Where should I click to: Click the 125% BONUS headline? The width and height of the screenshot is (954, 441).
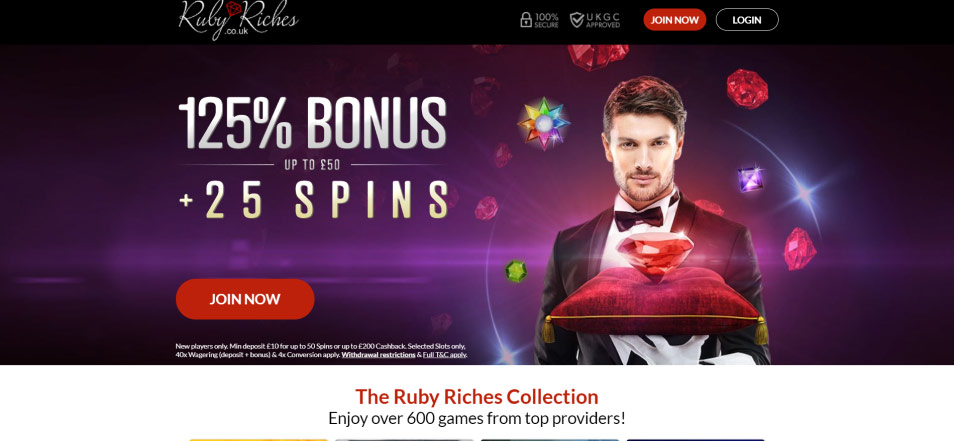[x=313, y=123]
